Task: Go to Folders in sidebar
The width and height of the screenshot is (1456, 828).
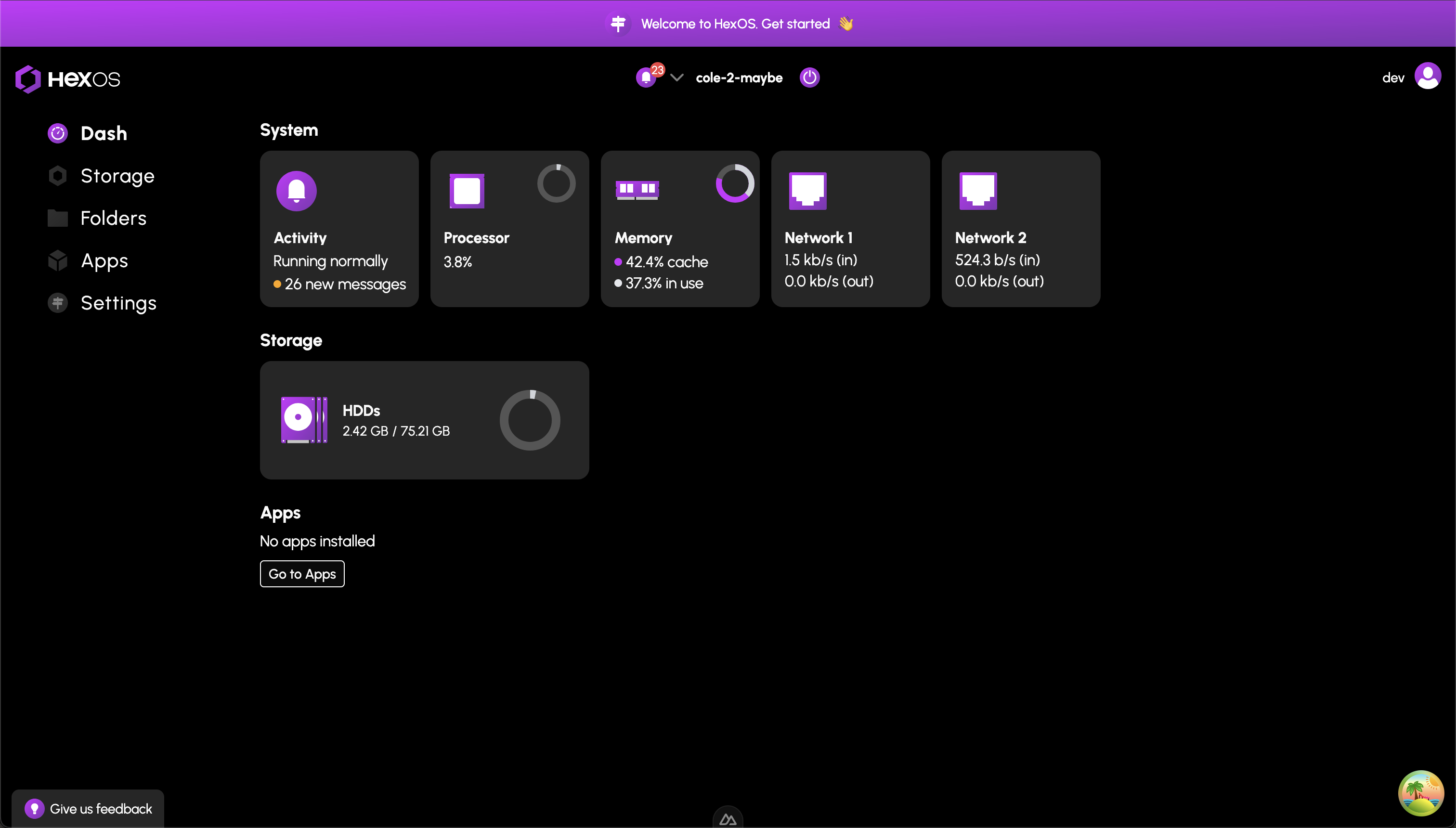Action: click(113, 219)
